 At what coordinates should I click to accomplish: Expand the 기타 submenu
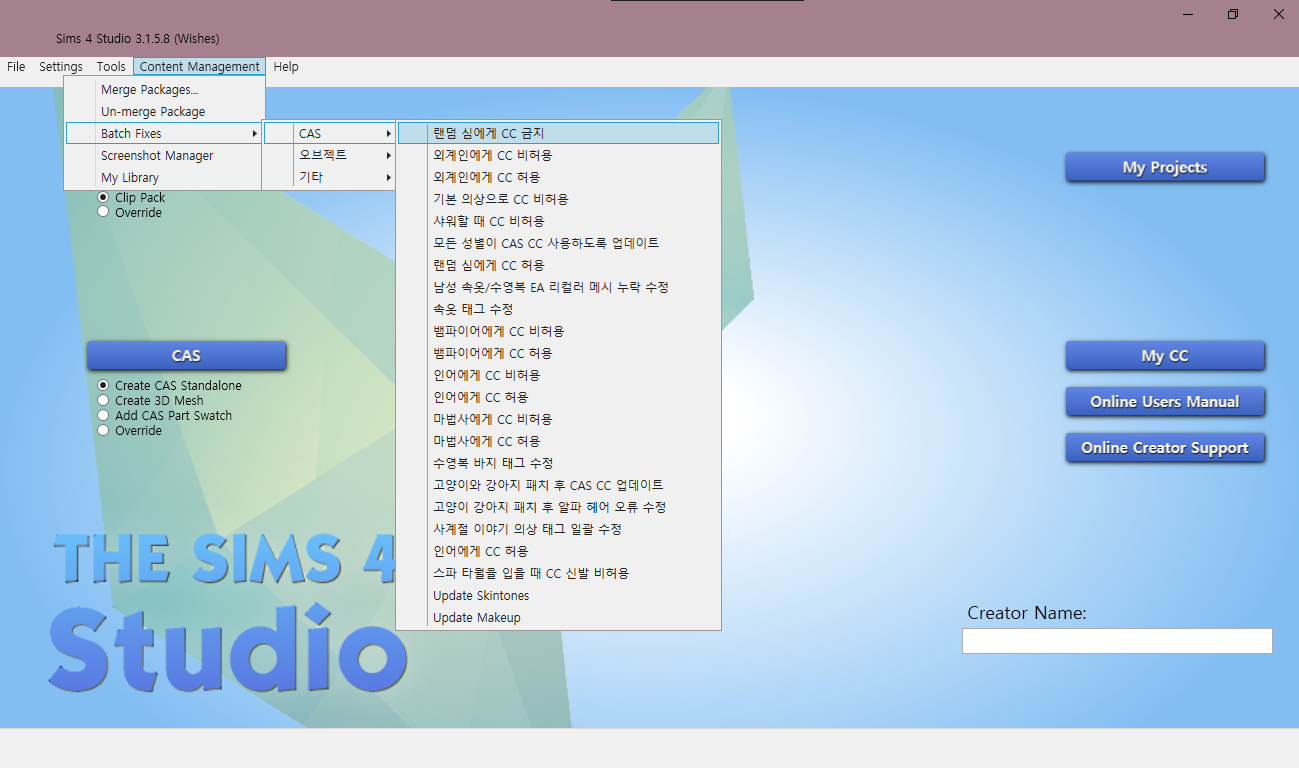click(x=330, y=177)
